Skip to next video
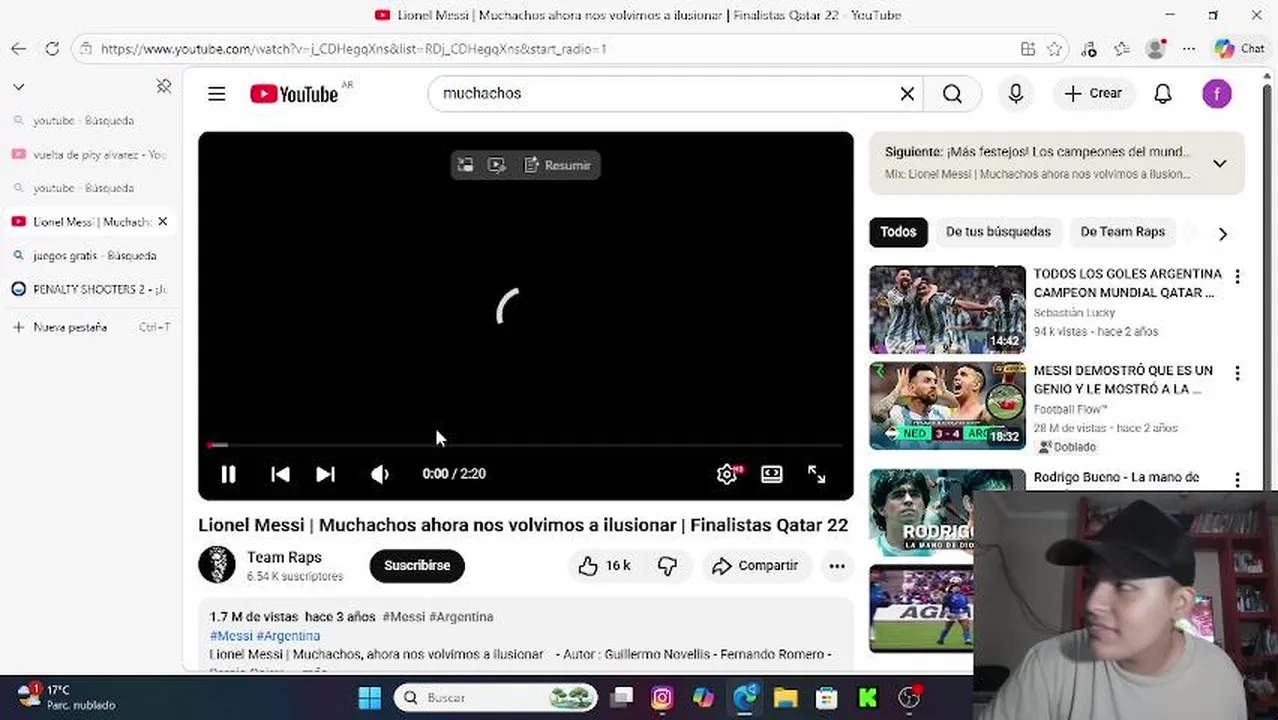 pyautogui.click(x=325, y=474)
